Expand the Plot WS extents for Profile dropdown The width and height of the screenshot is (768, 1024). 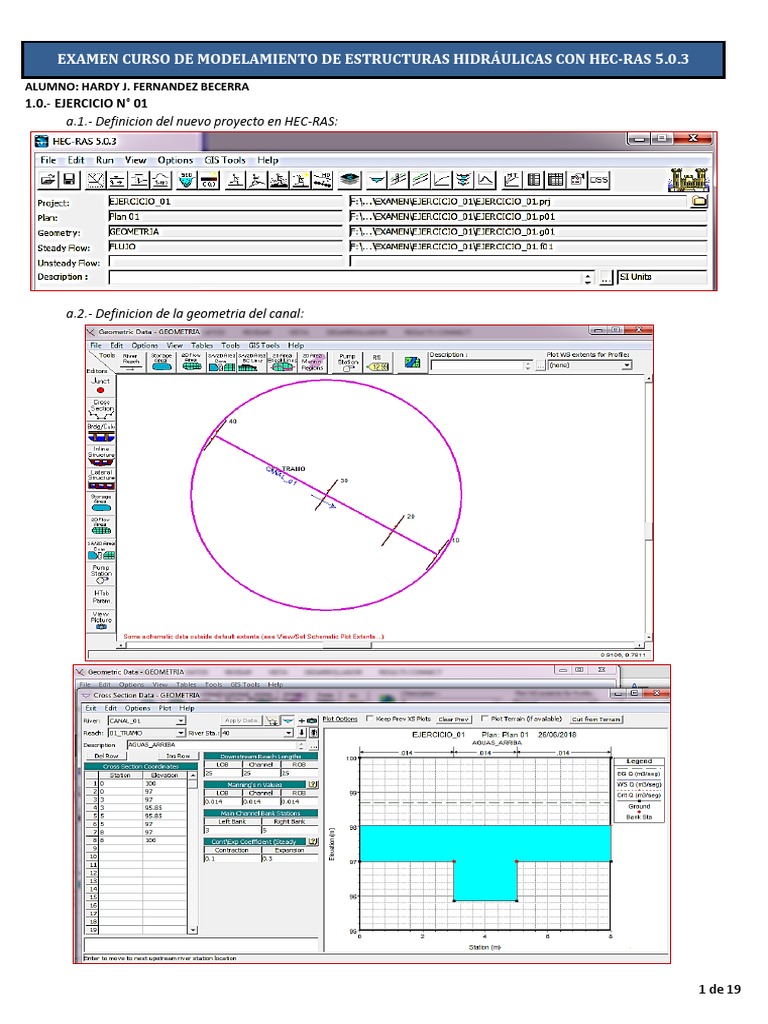(626, 365)
